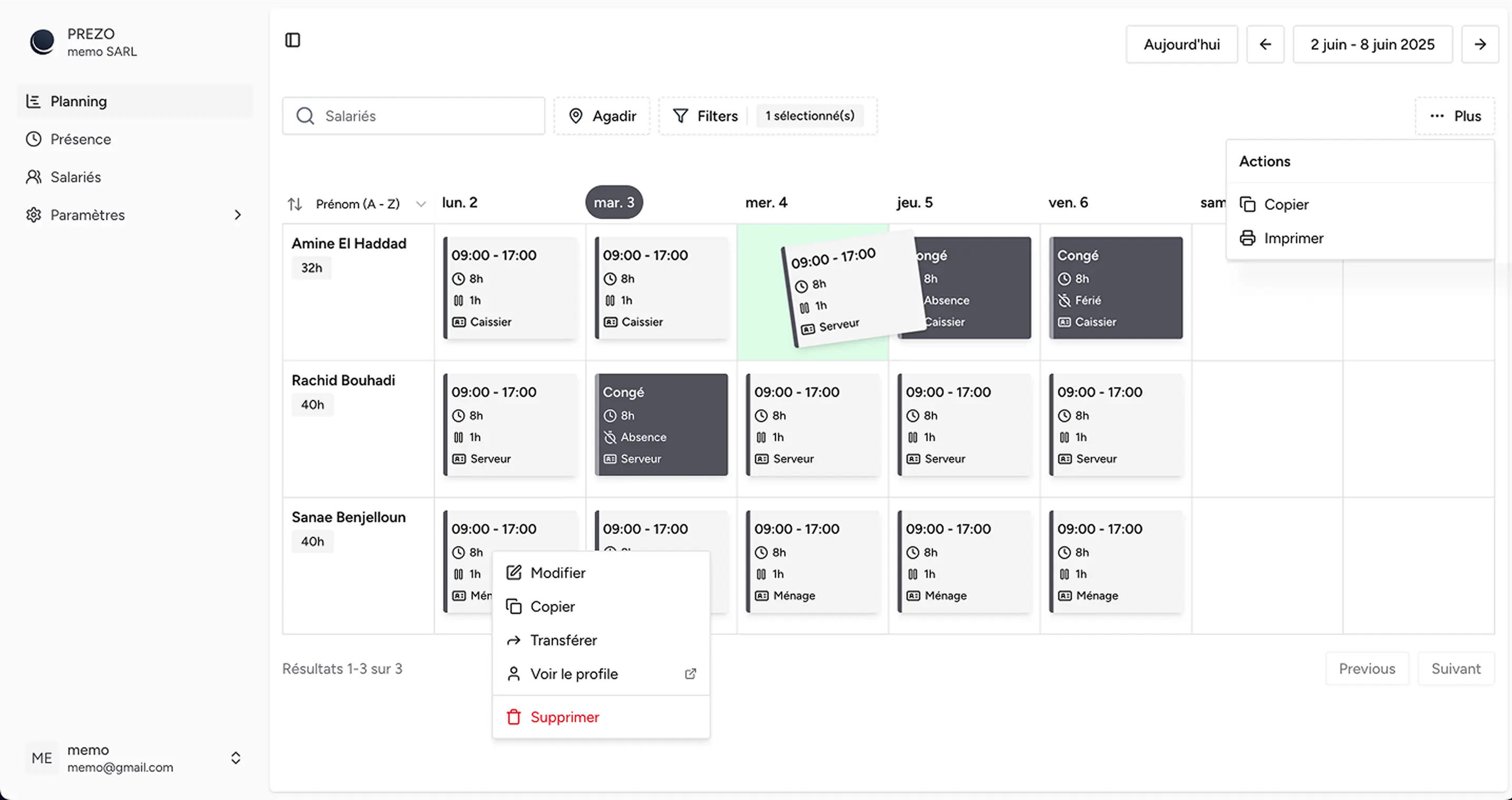The image size is (1512, 800).
Task: Open the external link icon beside Voir le profile
Action: [x=690, y=674]
